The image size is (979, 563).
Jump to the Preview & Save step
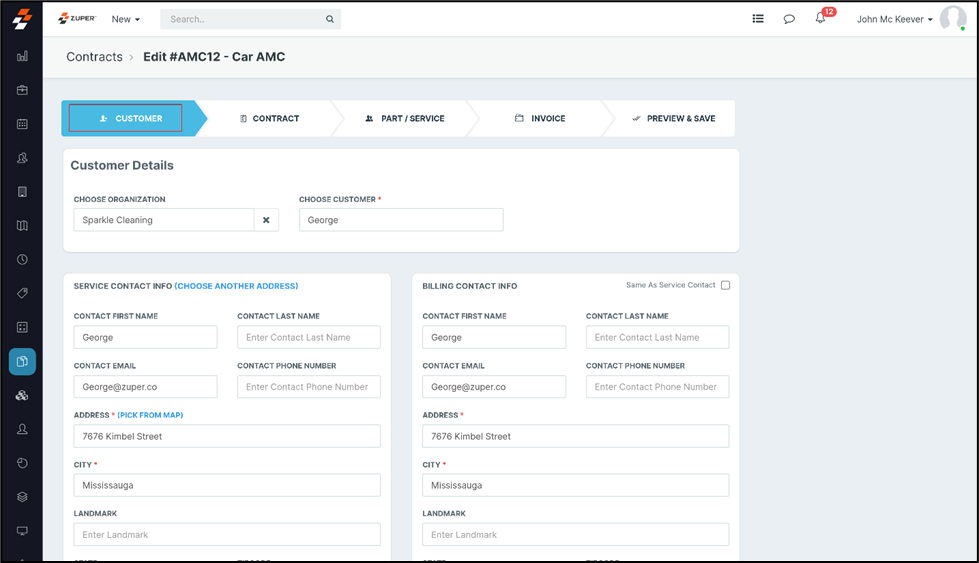click(673, 118)
